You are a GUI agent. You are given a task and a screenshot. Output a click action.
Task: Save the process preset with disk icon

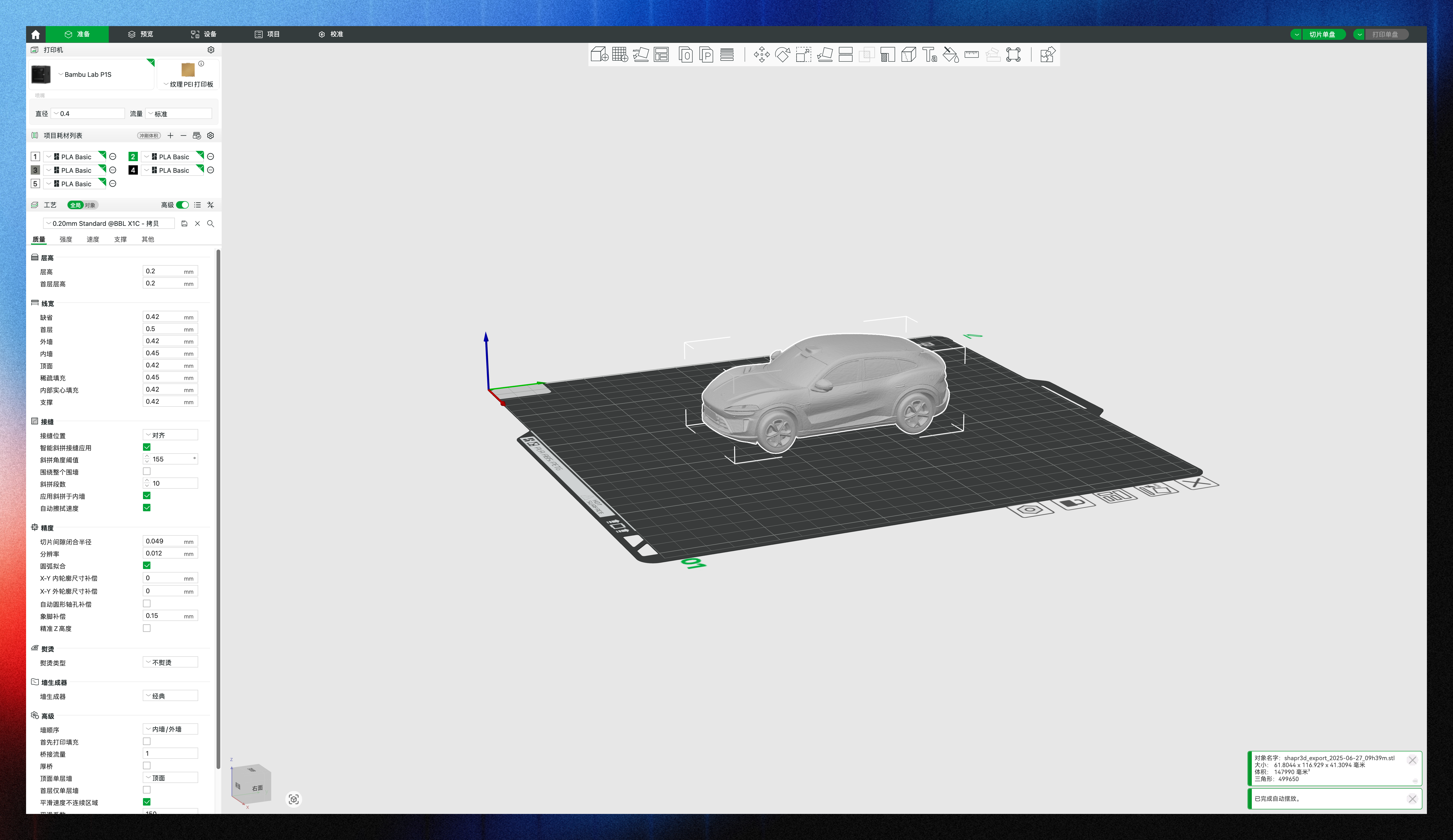pos(184,224)
